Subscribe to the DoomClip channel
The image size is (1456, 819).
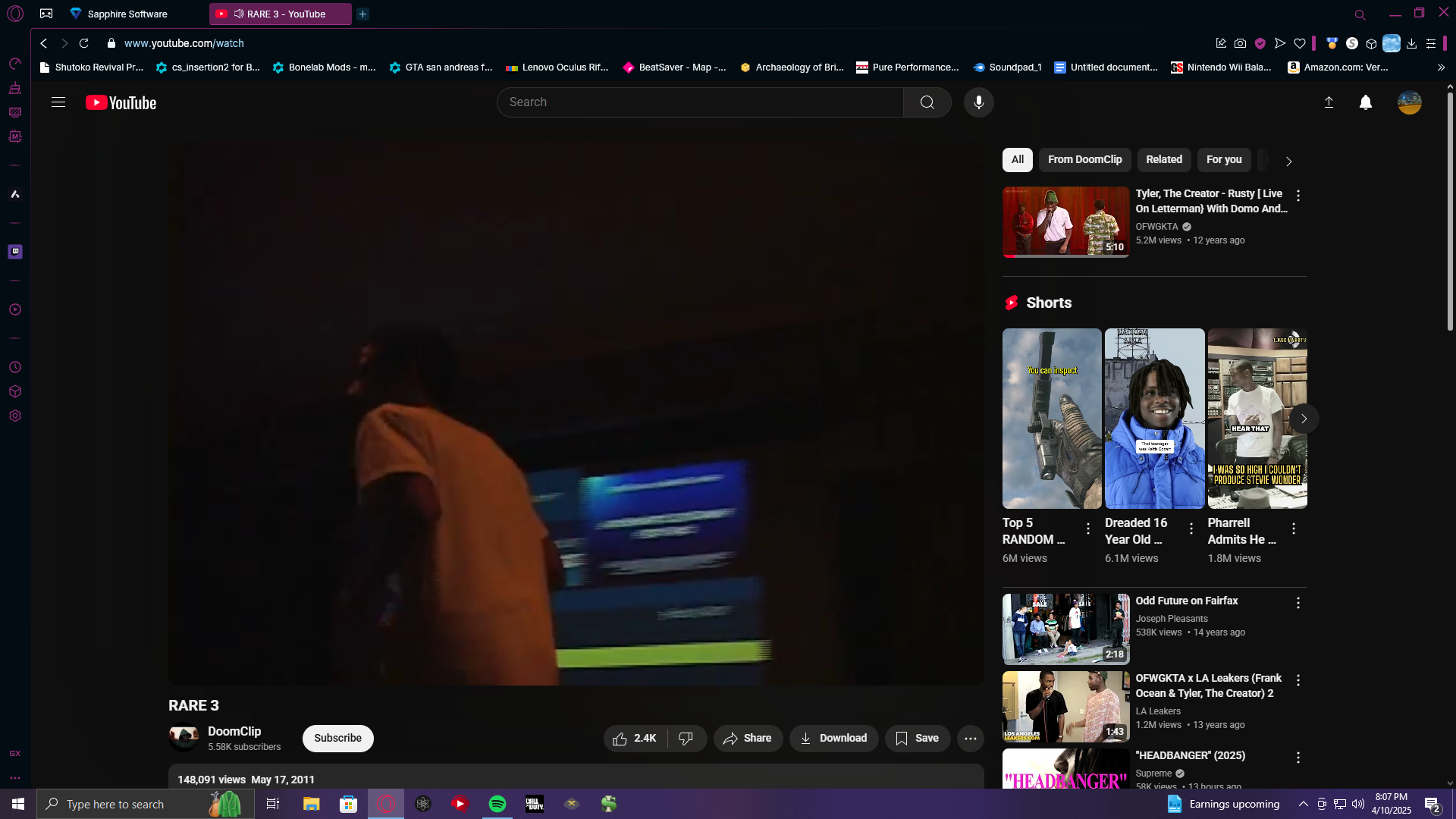(x=337, y=738)
